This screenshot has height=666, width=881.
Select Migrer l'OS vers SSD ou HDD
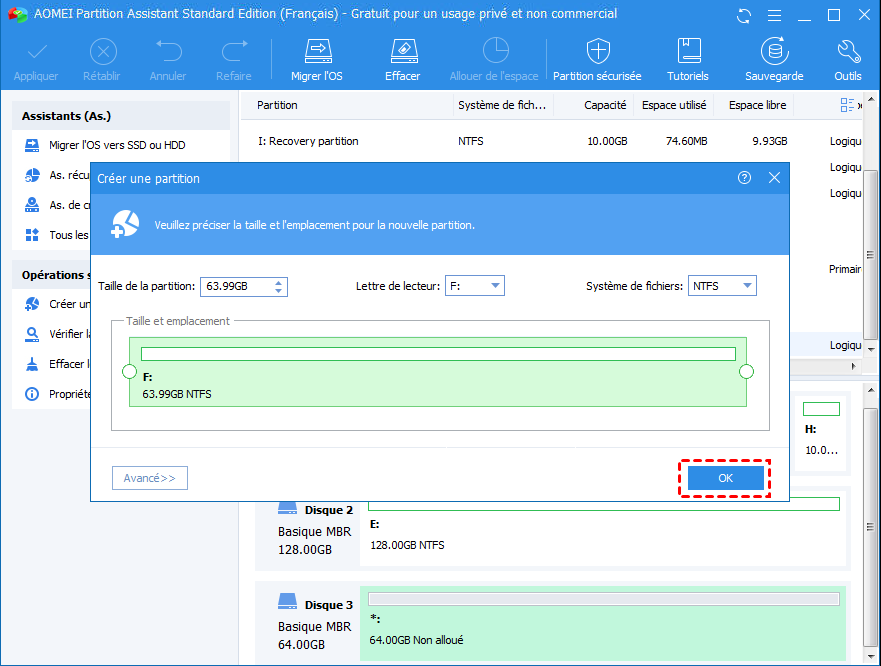coord(116,146)
